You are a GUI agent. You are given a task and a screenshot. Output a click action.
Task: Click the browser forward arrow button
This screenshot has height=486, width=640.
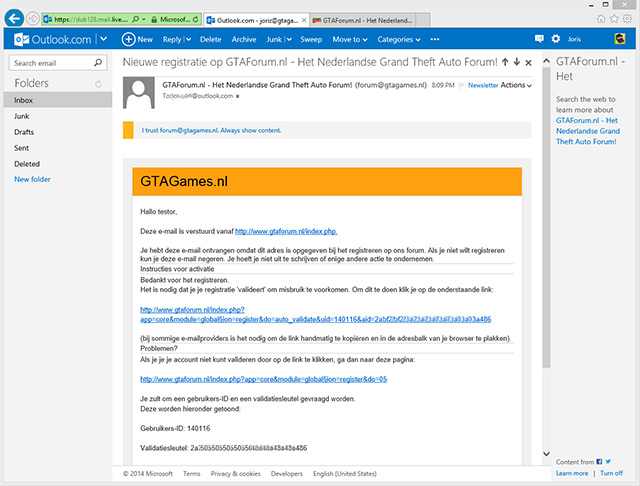pyautogui.click(x=32, y=19)
